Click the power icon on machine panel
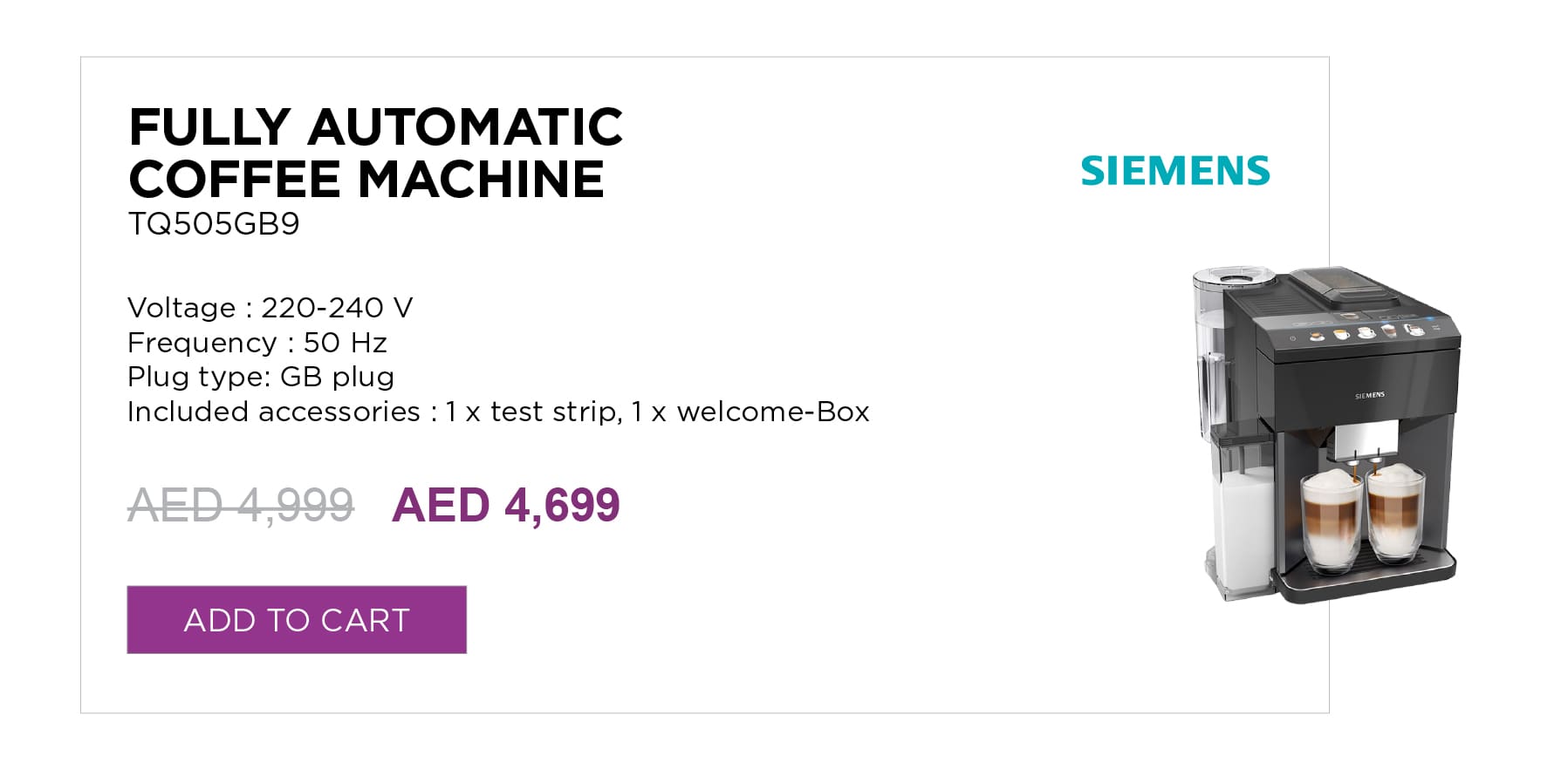The image size is (1568, 770). click(1292, 337)
